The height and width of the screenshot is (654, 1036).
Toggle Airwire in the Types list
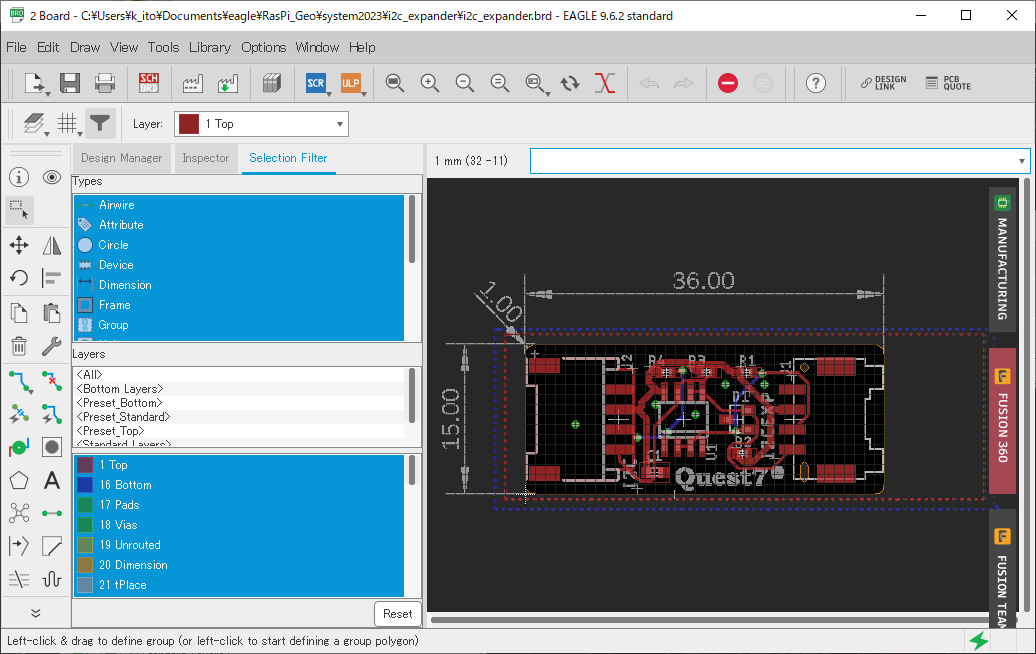click(x=239, y=205)
